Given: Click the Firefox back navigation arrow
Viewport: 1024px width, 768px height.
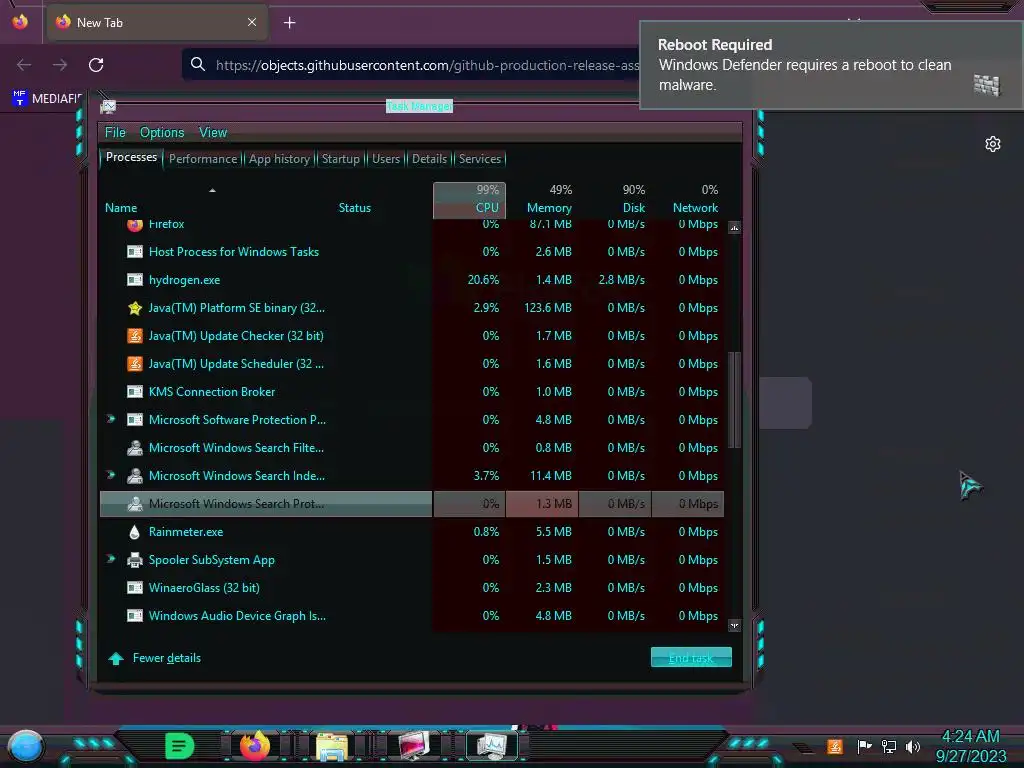Looking at the screenshot, I should [x=24, y=65].
